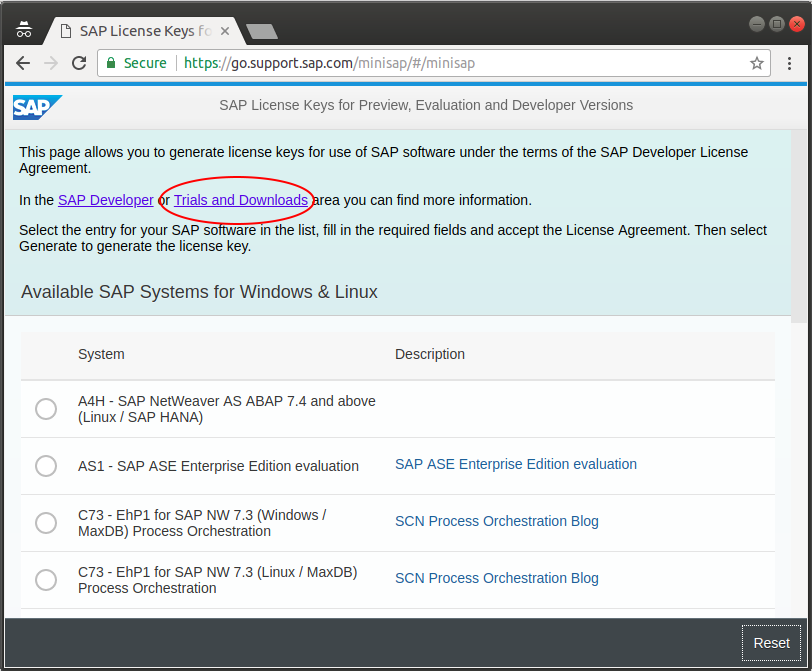Reload the page with the refresh icon
The image size is (812, 671).
79,63
